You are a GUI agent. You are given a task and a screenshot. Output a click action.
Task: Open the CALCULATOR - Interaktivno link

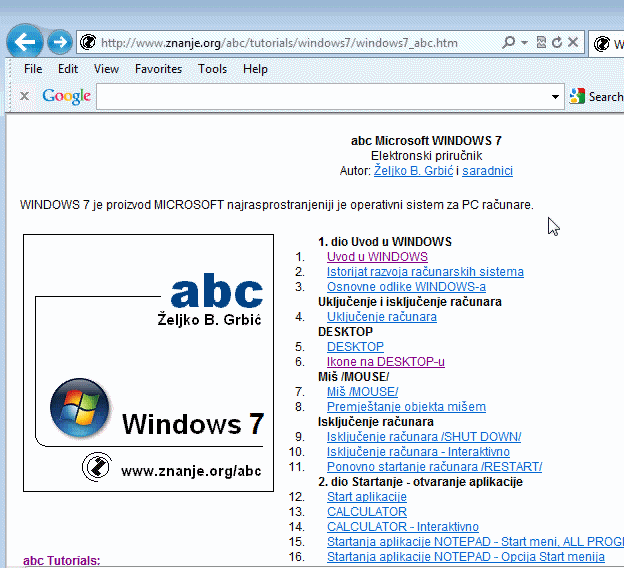tap(402, 527)
